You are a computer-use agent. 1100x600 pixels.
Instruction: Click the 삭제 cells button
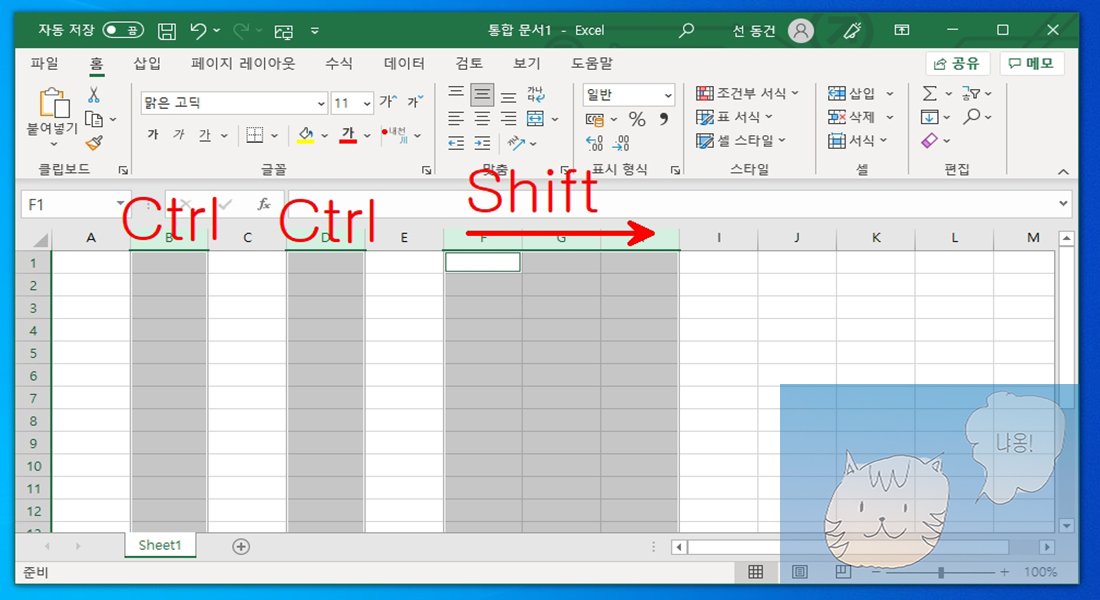tap(852, 117)
